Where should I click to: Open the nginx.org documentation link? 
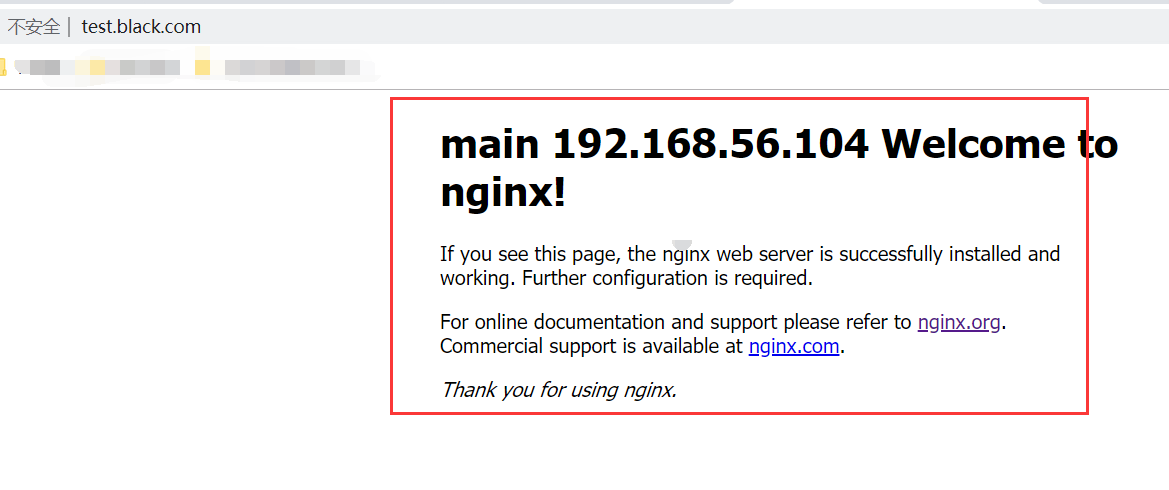(959, 323)
